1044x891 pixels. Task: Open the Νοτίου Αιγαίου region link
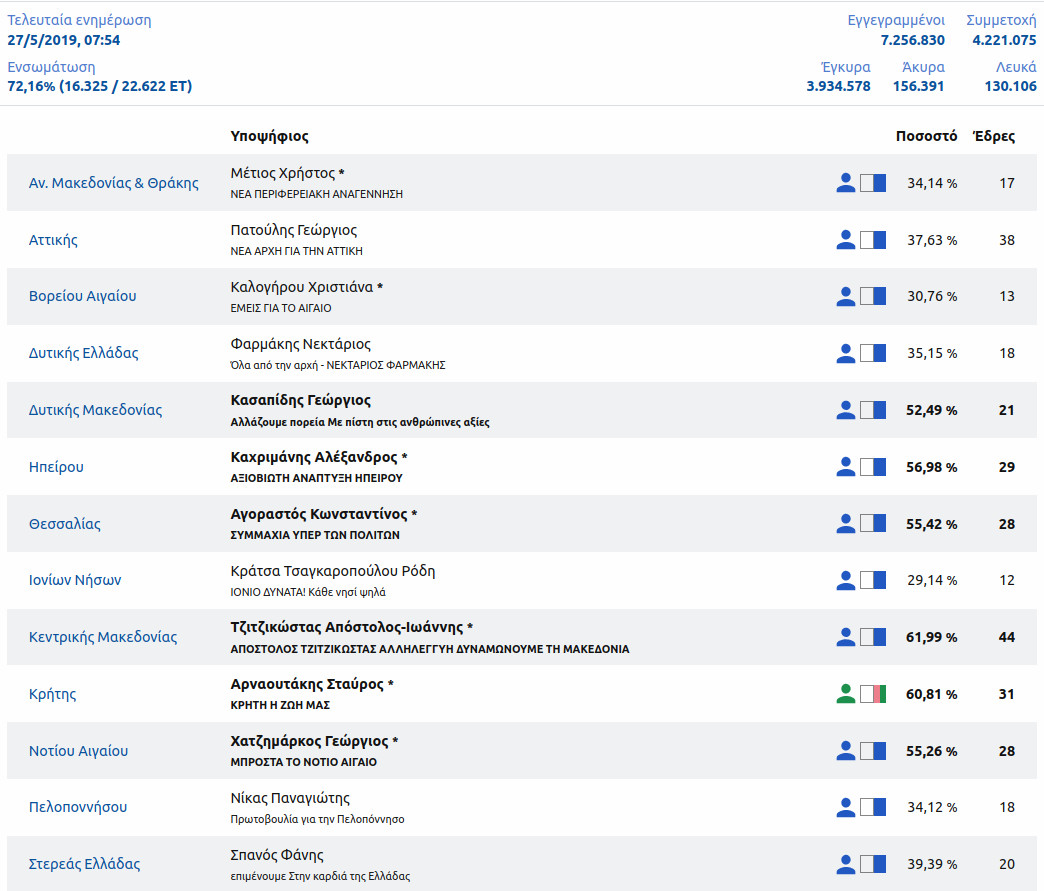click(78, 751)
